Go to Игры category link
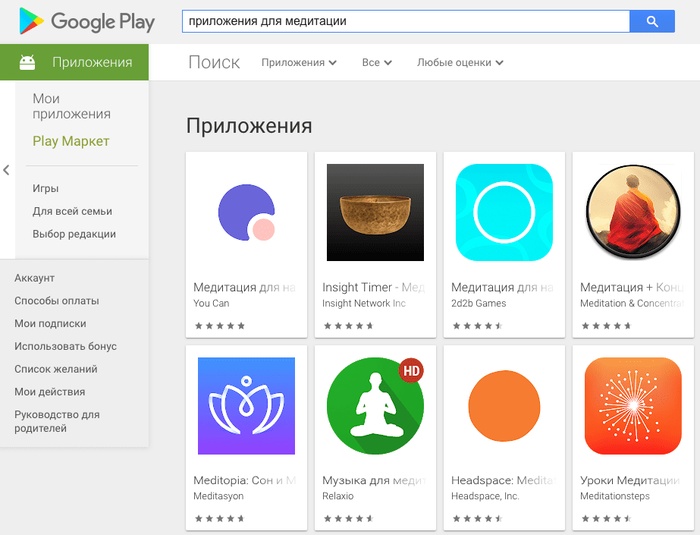The height and width of the screenshot is (535, 700). pos(46,188)
